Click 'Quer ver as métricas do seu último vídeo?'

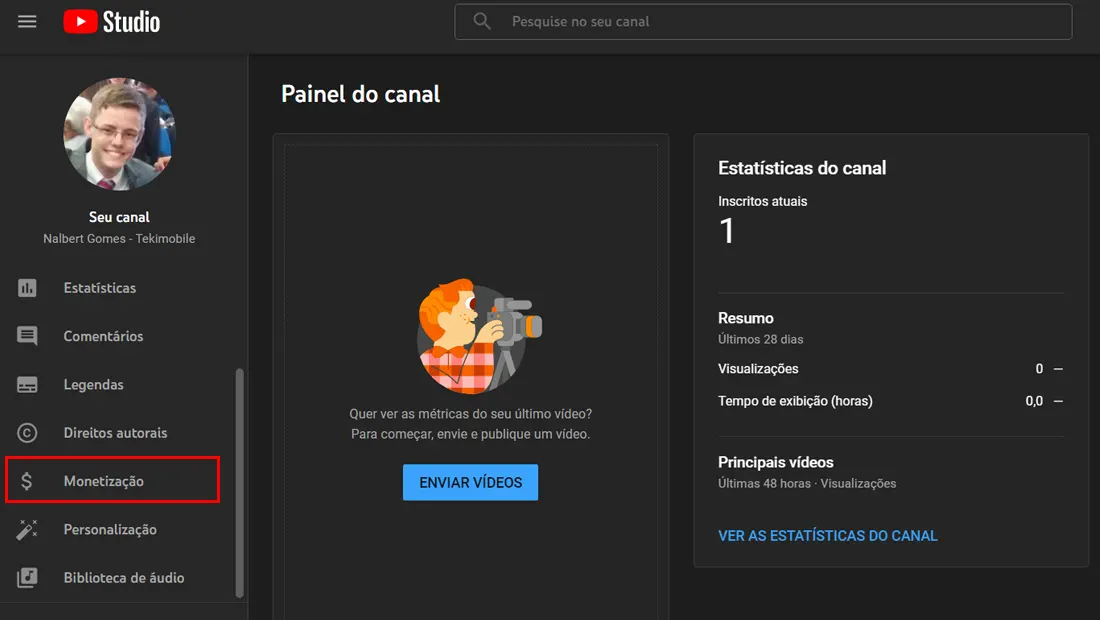471,414
